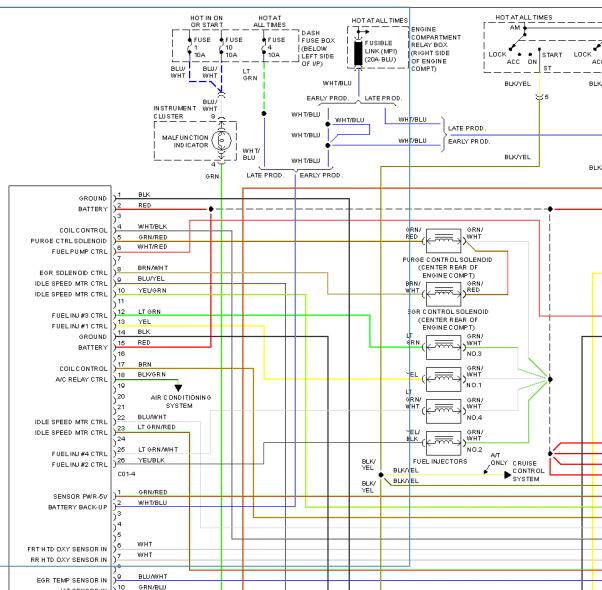The image size is (602, 590).
Task: Click the "FUSE 4 10A" label
Action: click(x=276, y=47)
